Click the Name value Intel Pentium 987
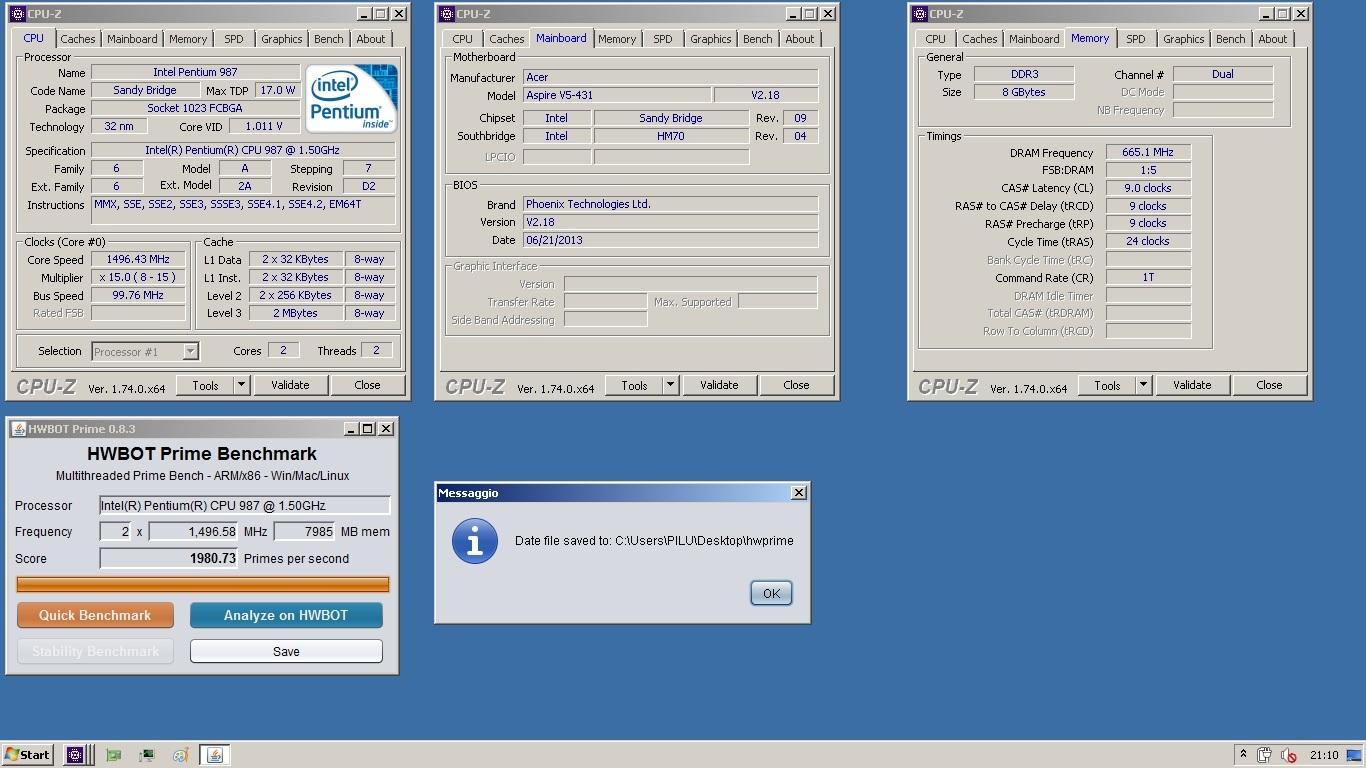This screenshot has height=768, width=1366. point(195,72)
